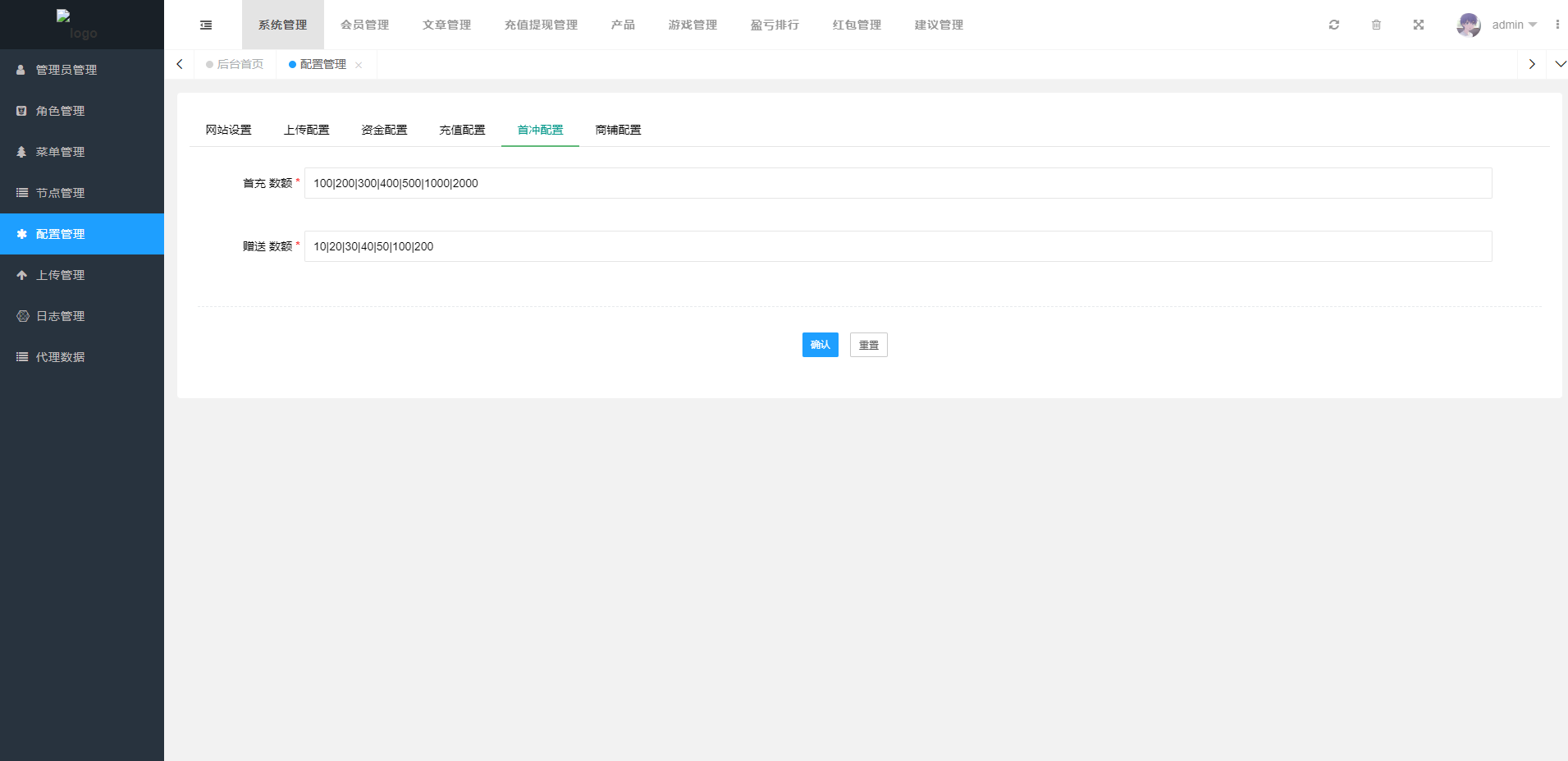Viewport: 1568px width, 761px height.
Task: Open 上传管理 from the sidebar
Action: 60,275
